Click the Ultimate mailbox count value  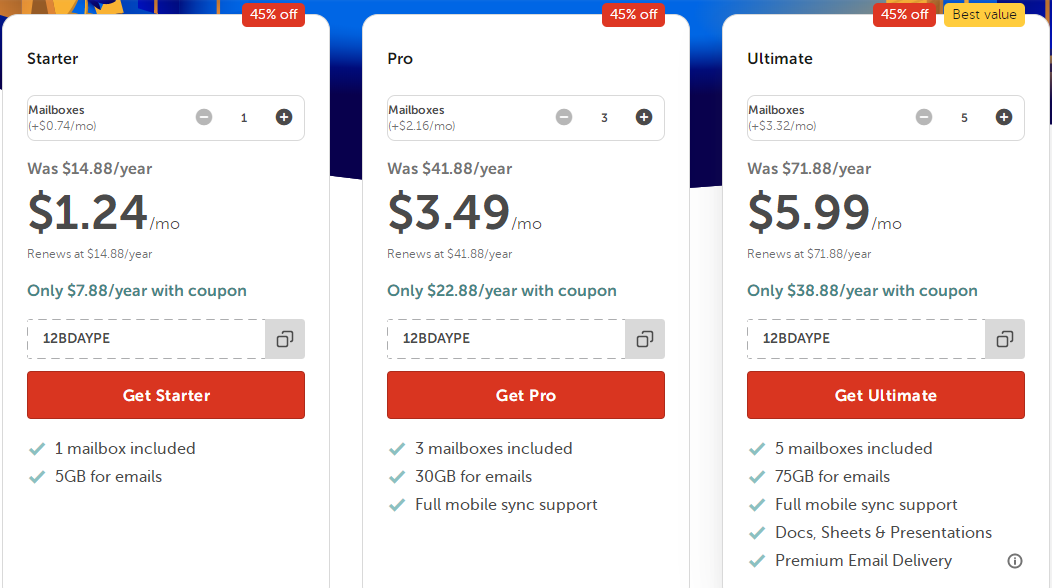point(964,118)
